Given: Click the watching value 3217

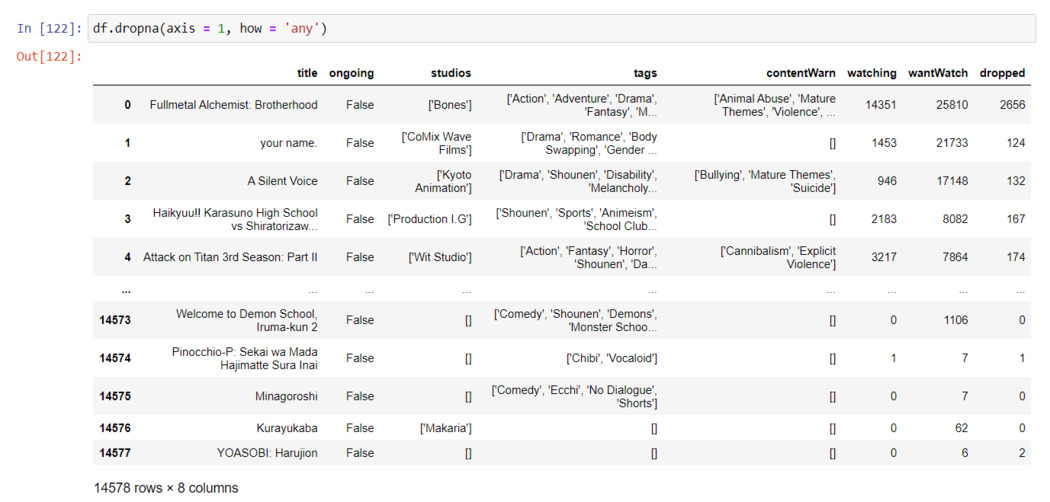Looking at the screenshot, I should [884, 257].
